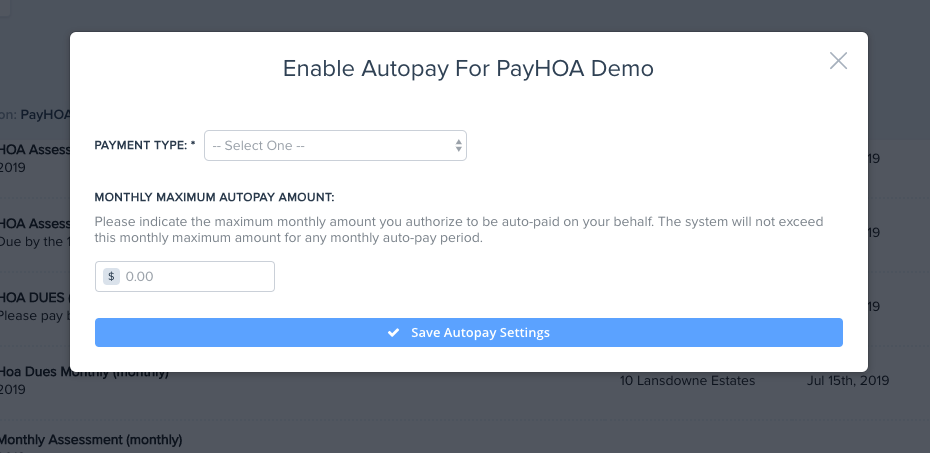The width and height of the screenshot is (930, 453).
Task: Click the 'PAYMENT TYPE' label
Action: click(144, 146)
